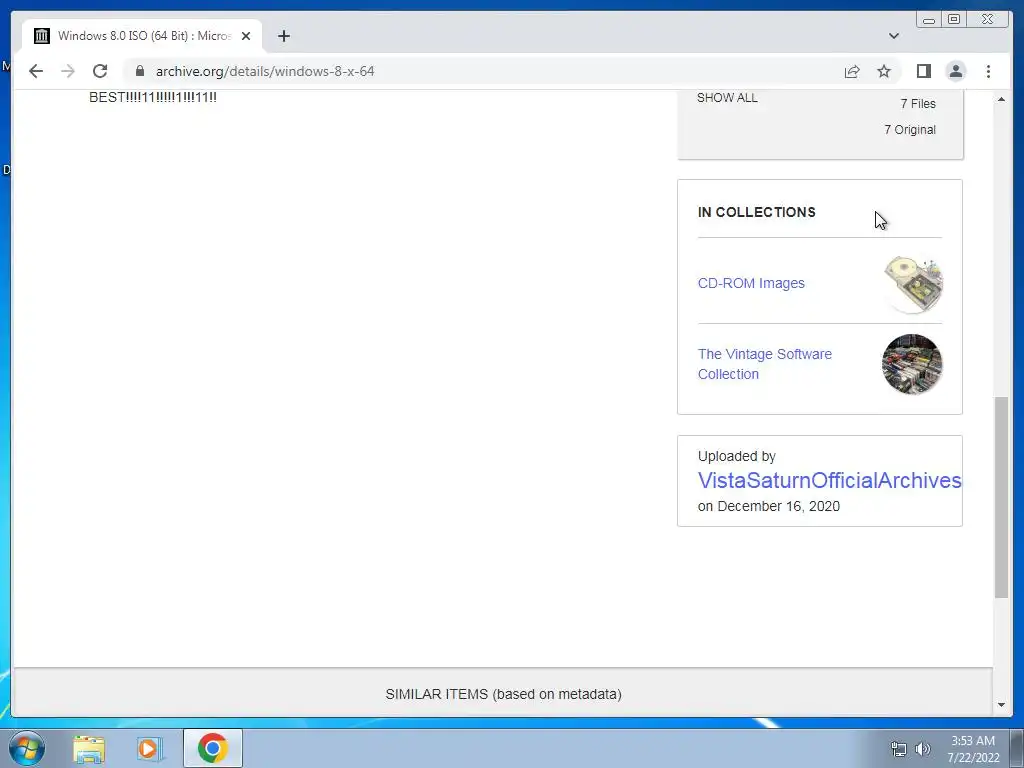Select the Windows 8.0 ISO tab
This screenshot has height=768, width=1024.
[x=142, y=36]
